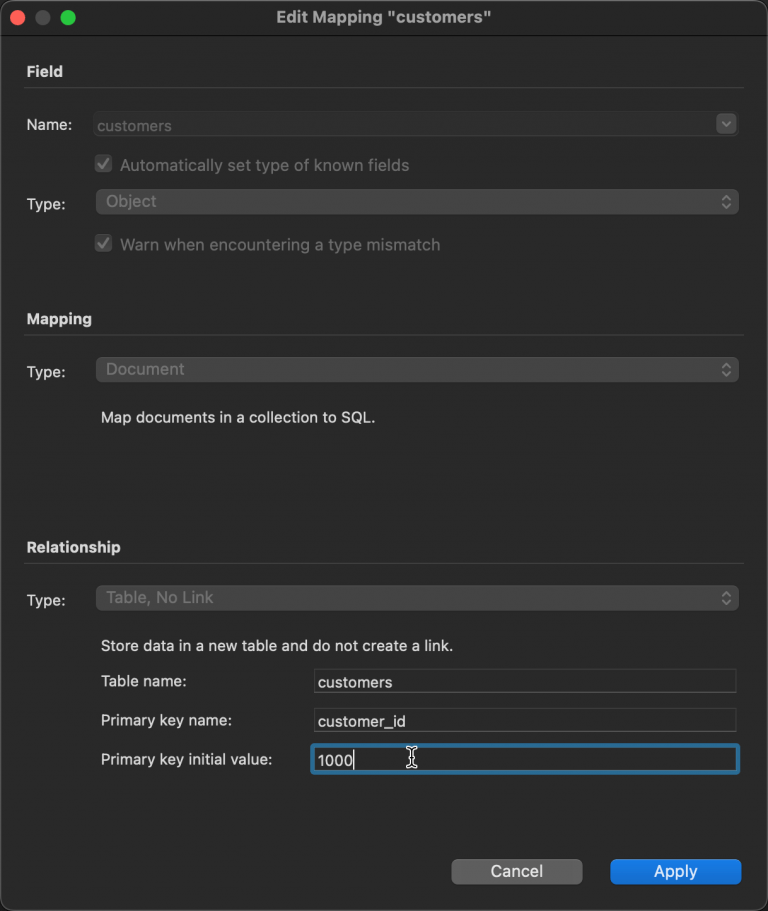768x911 pixels.
Task: Open the "Table, No Link" relationship dropdown
Action: tap(417, 597)
